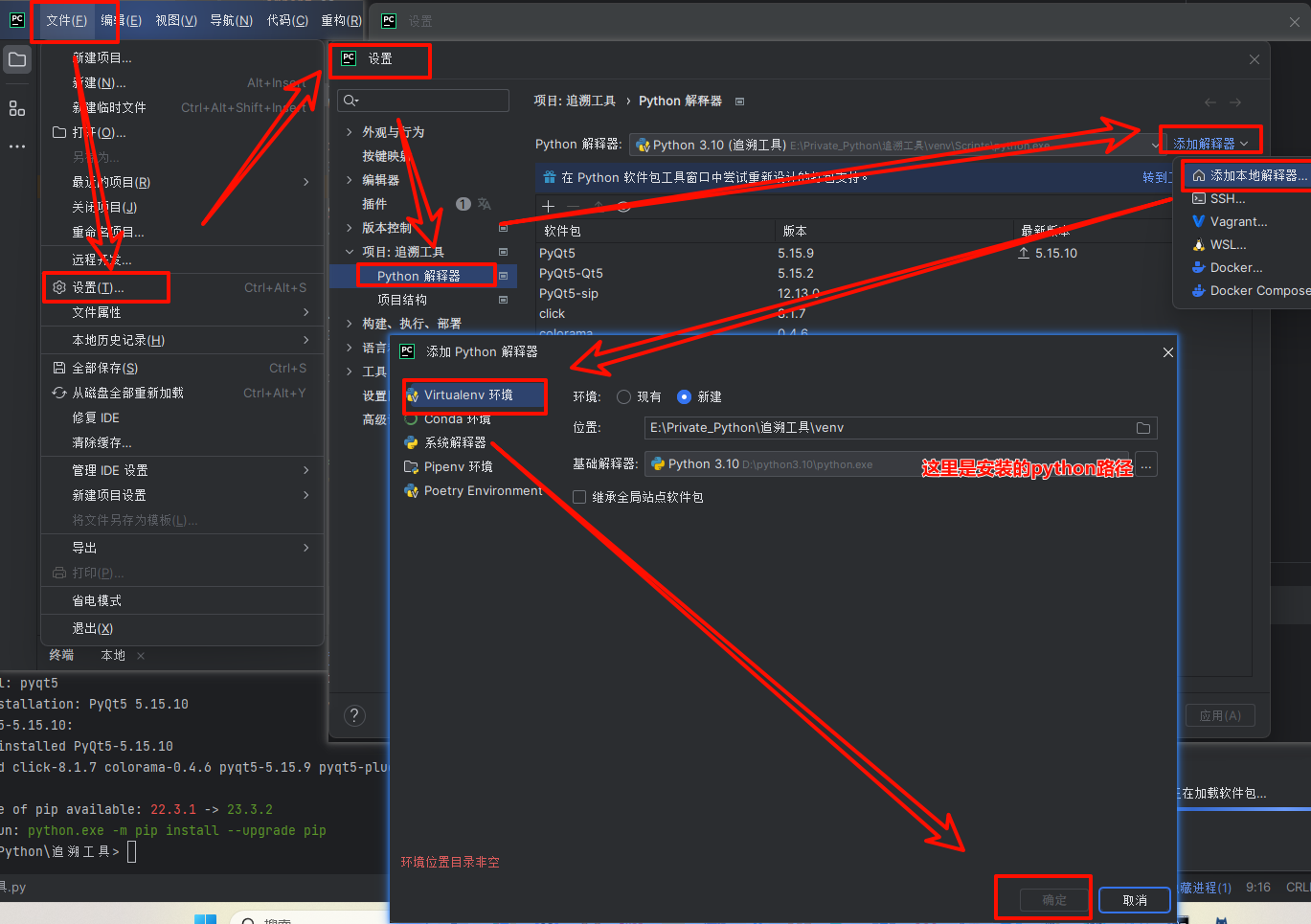Click Settings search input box
Viewport: 1311px width, 924px height.
coord(423,101)
